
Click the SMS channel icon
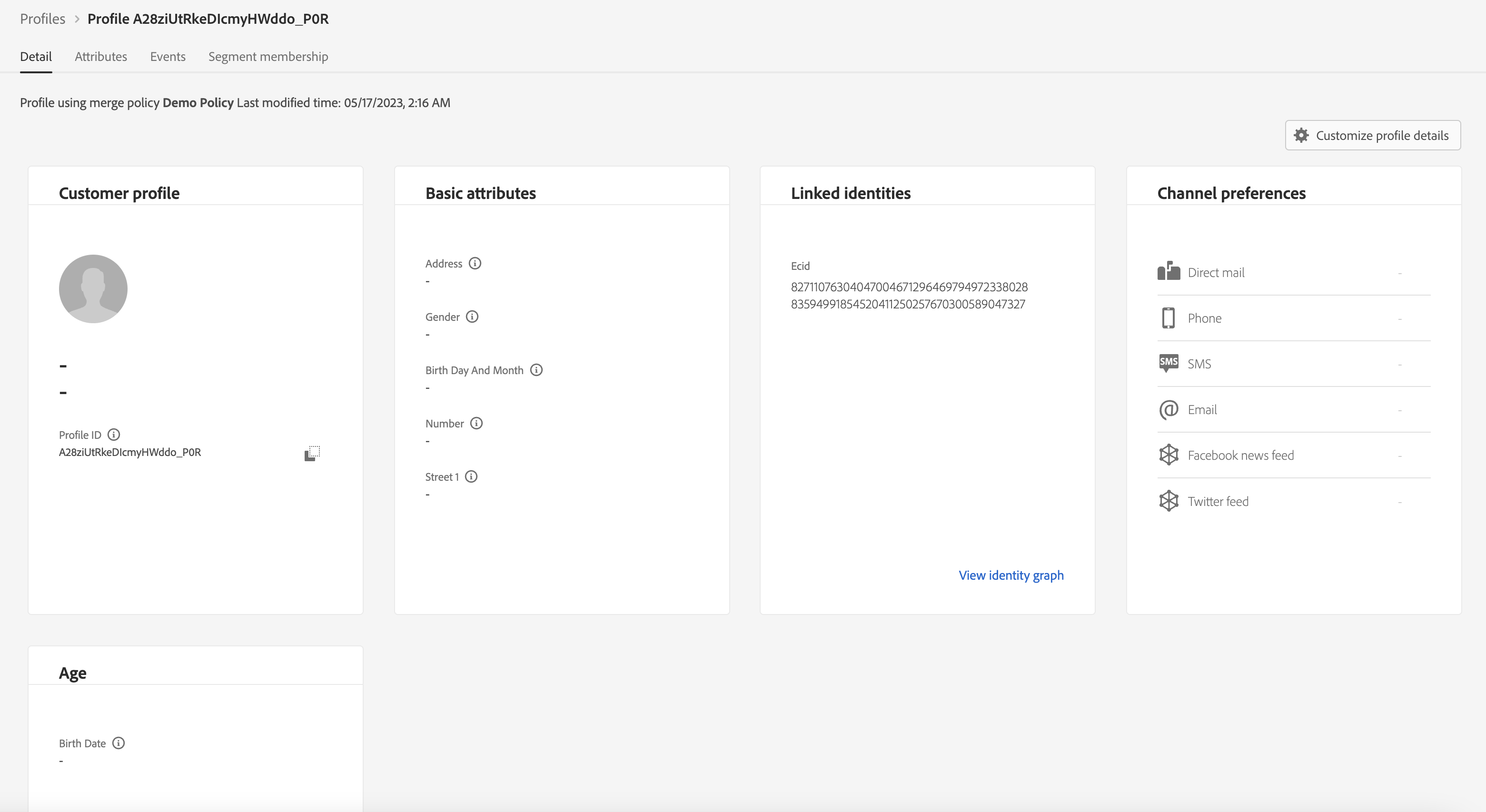(x=1169, y=363)
